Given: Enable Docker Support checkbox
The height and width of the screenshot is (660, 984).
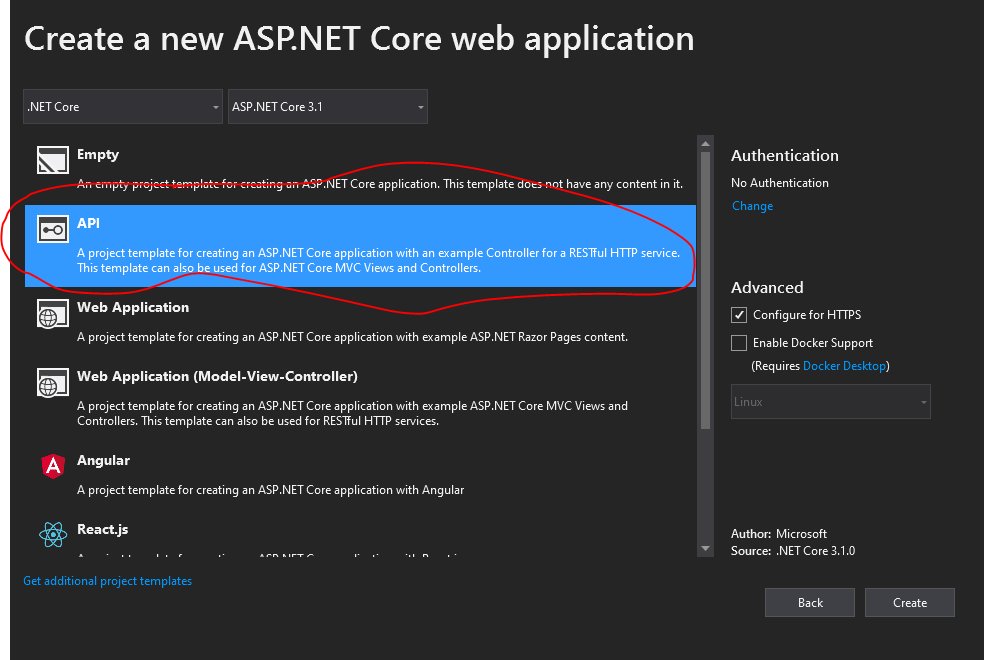Looking at the screenshot, I should click(739, 343).
